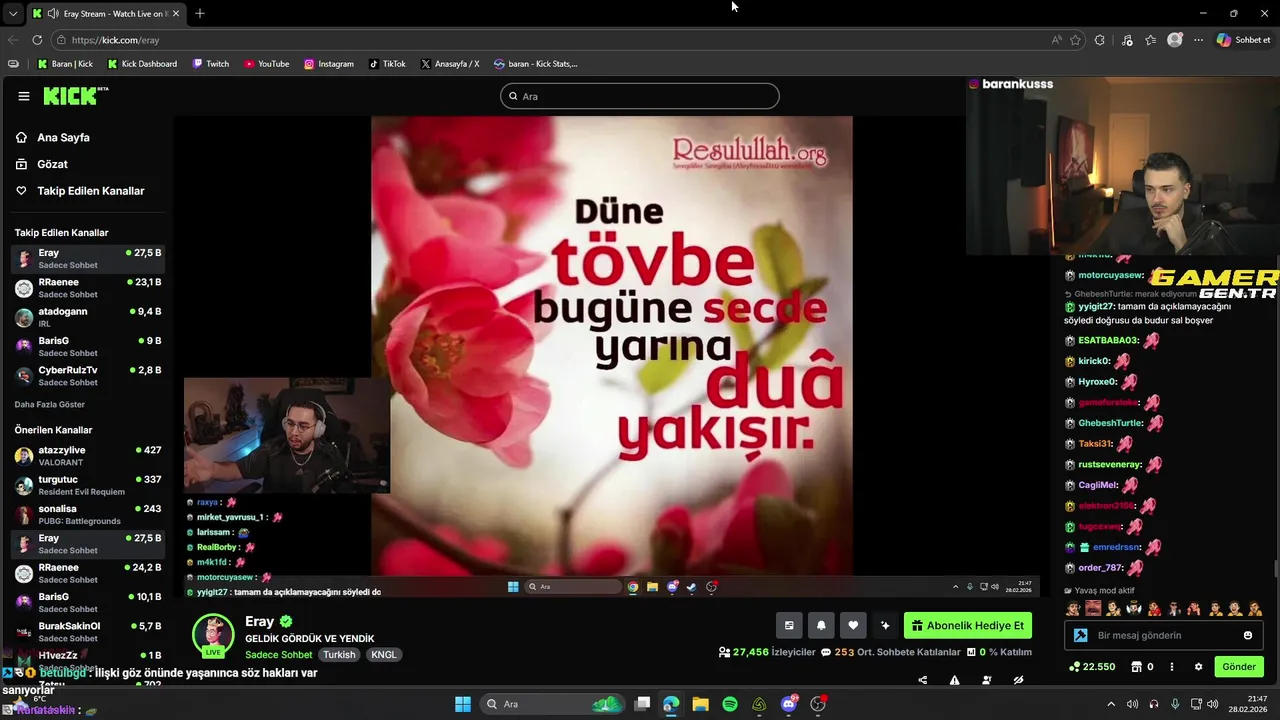Open Anasayfa / X bookmark
Image resolution: width=1280 pixels, height=720 pixels.
[x=450, y=64]
